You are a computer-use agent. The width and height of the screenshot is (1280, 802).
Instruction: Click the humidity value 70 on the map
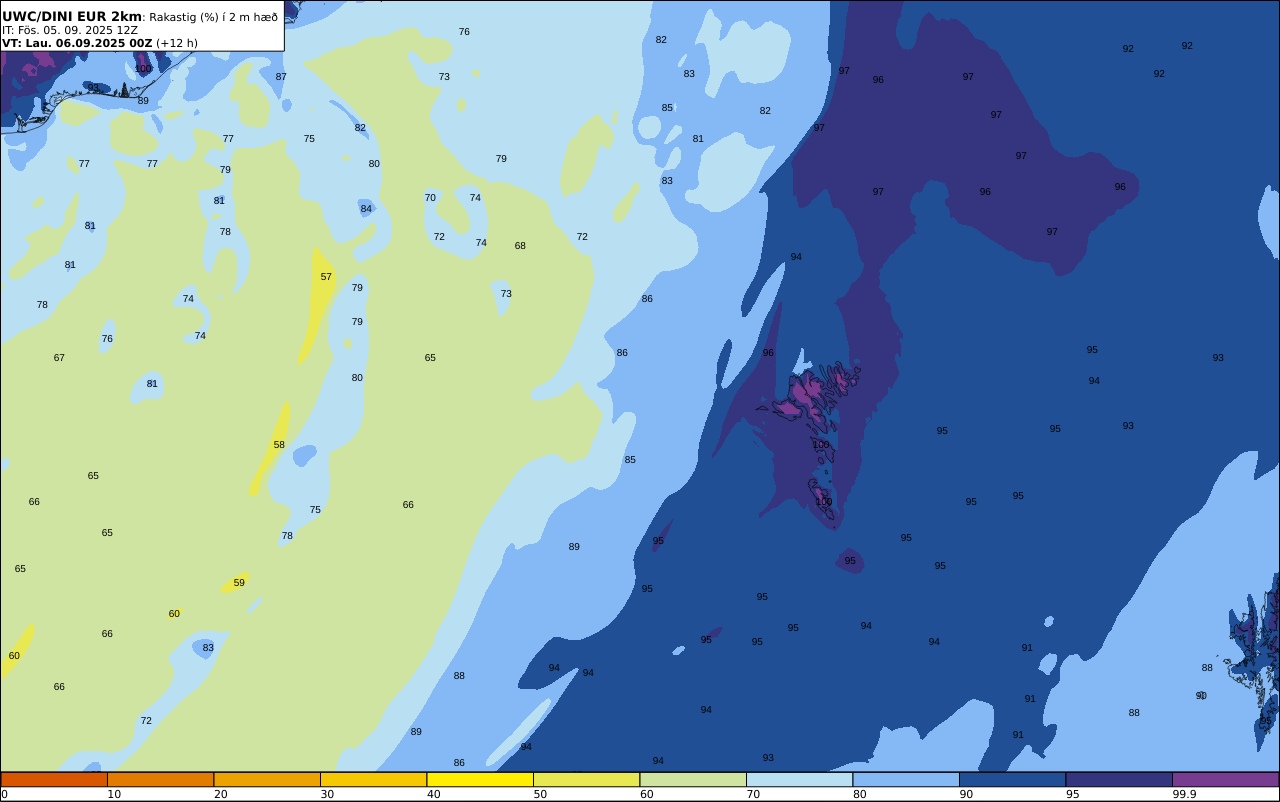430,198
